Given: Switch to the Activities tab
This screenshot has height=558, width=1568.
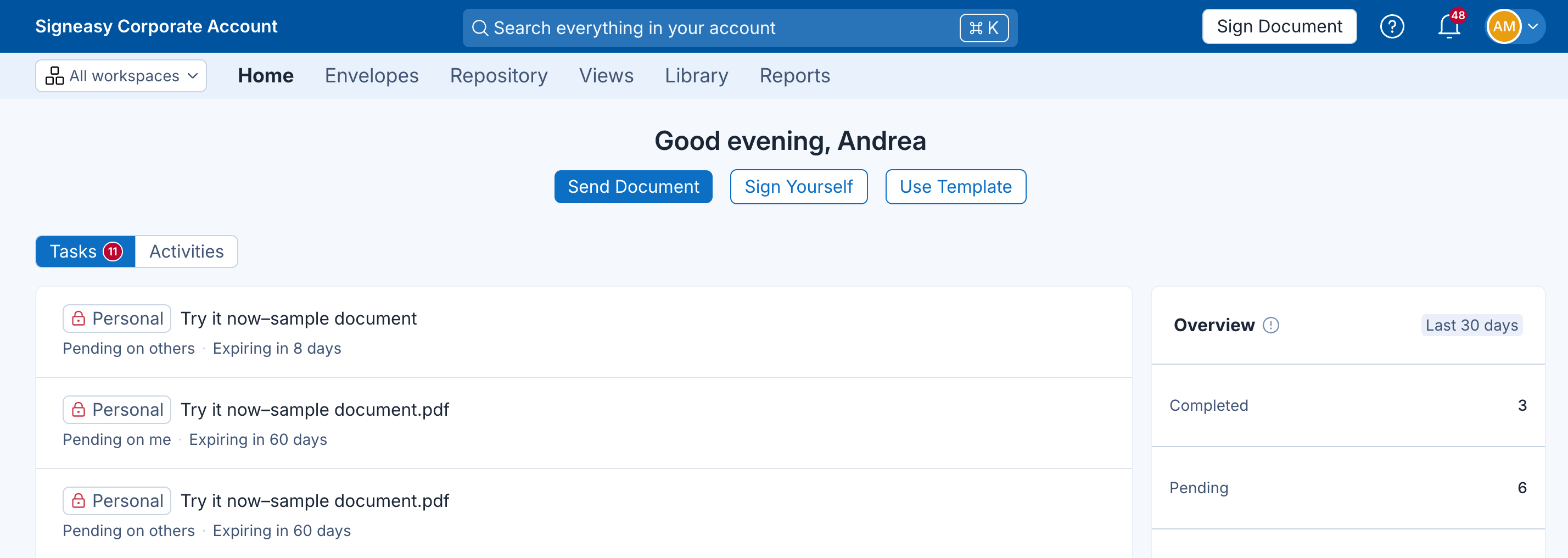Looking at the screenshot, I should click(186, 252).
